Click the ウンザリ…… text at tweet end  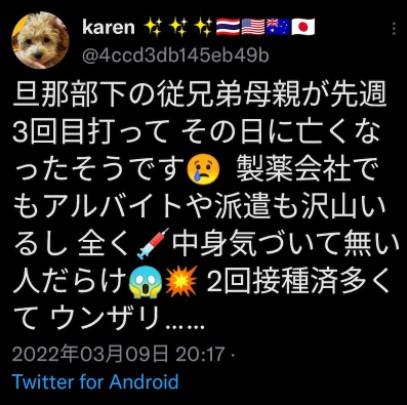coord(127,319)
